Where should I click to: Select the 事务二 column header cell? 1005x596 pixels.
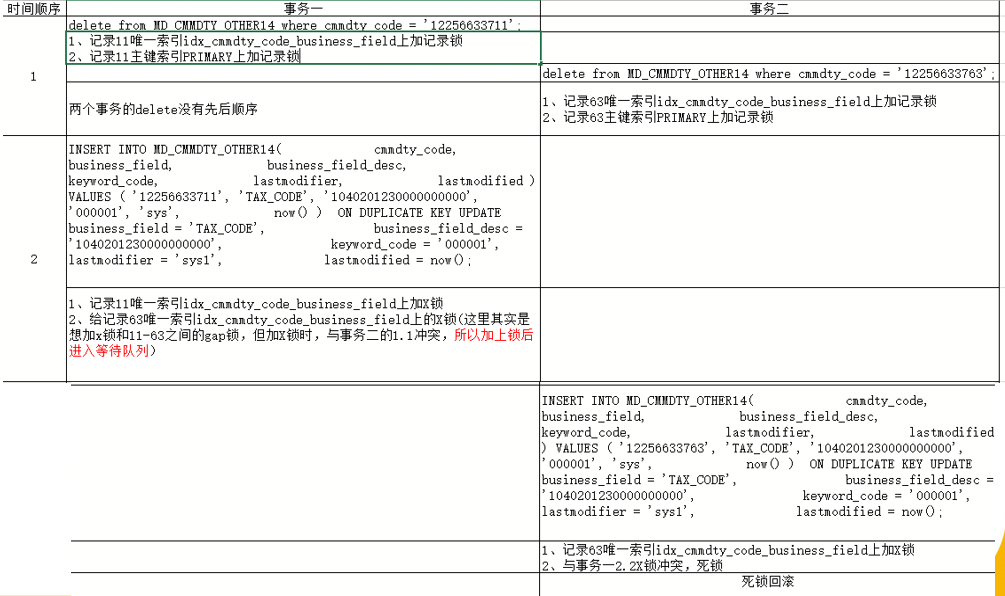[x=769, y=8]
